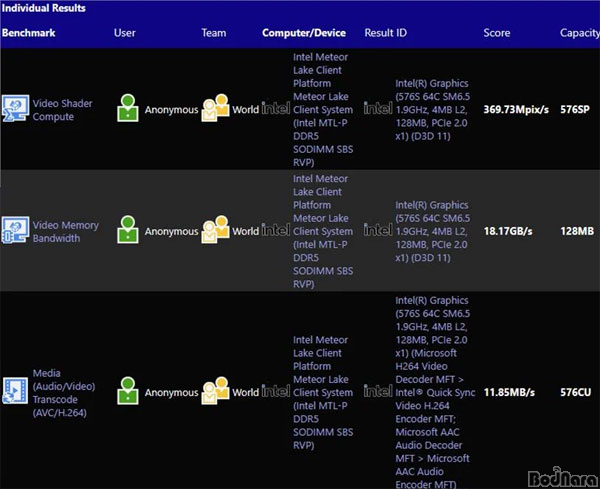This screenshot has height=489, width=600.
Task: Click the World team name in Video Shader Compute row
Action: tap(246, 110)
